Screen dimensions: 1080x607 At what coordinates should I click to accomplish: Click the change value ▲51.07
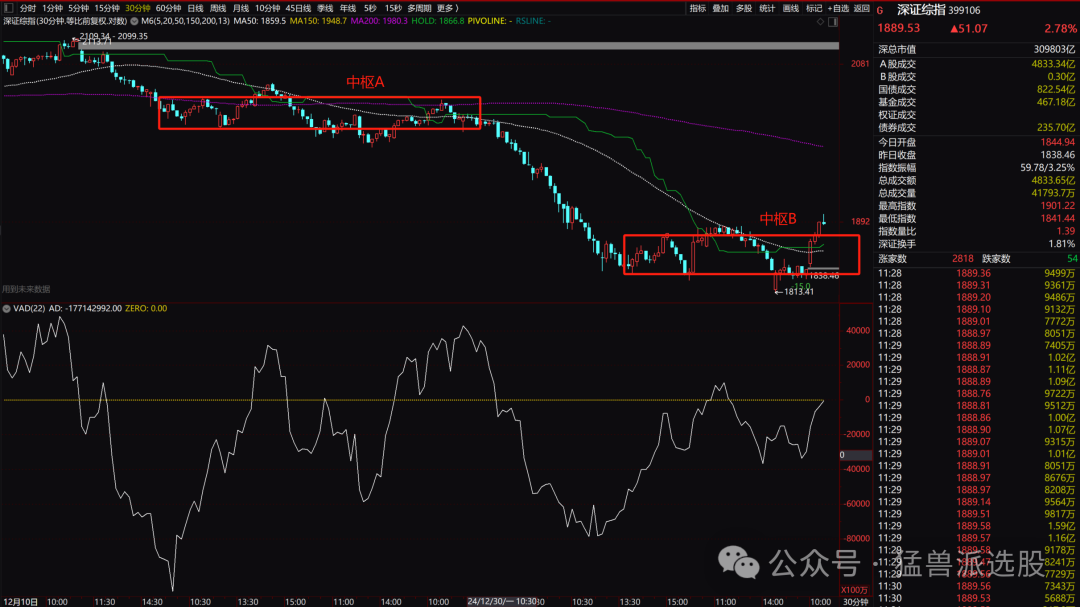(968, 28)
